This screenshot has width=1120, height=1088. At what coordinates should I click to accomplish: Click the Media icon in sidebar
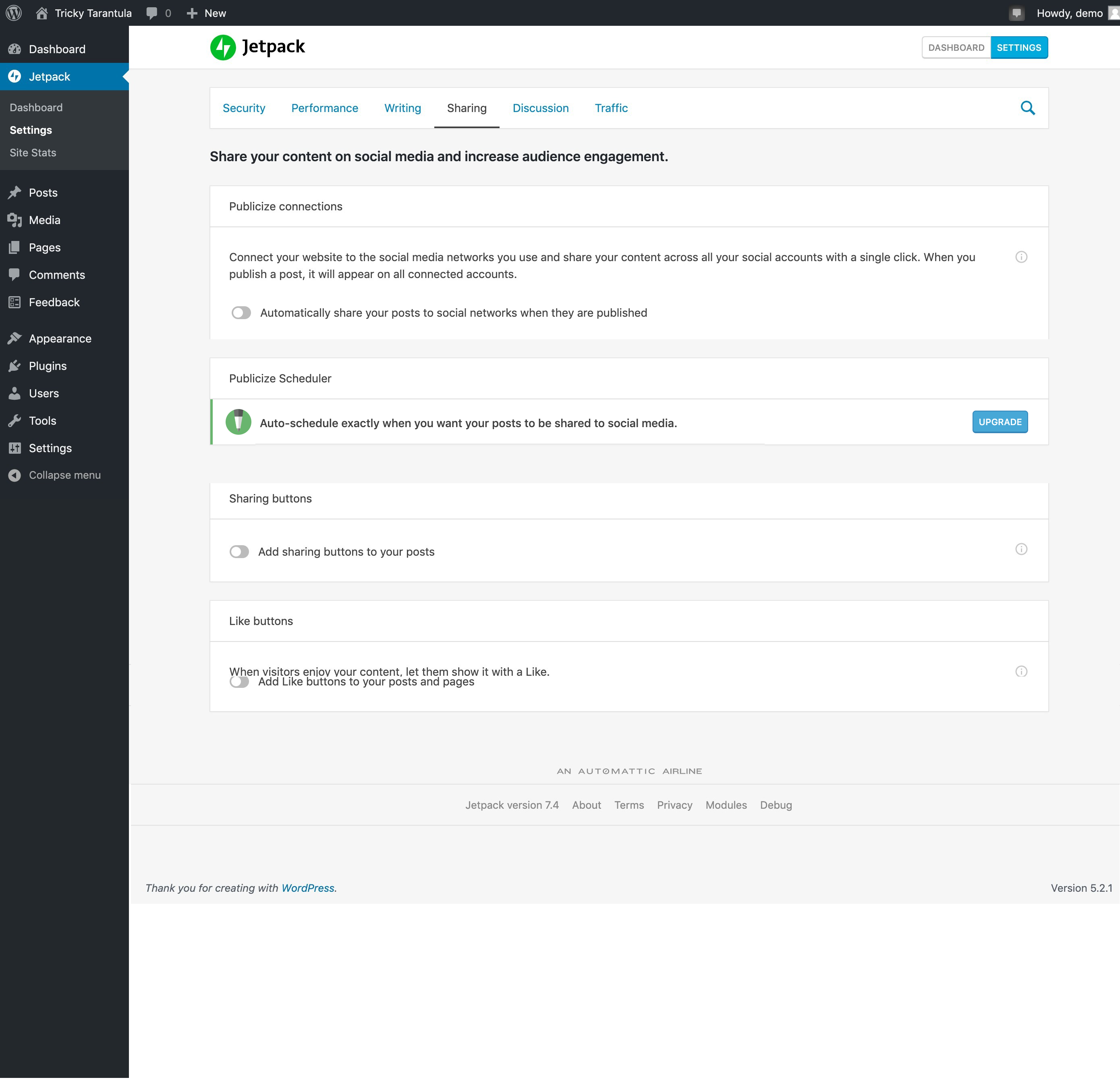click(x=15, y=220)
